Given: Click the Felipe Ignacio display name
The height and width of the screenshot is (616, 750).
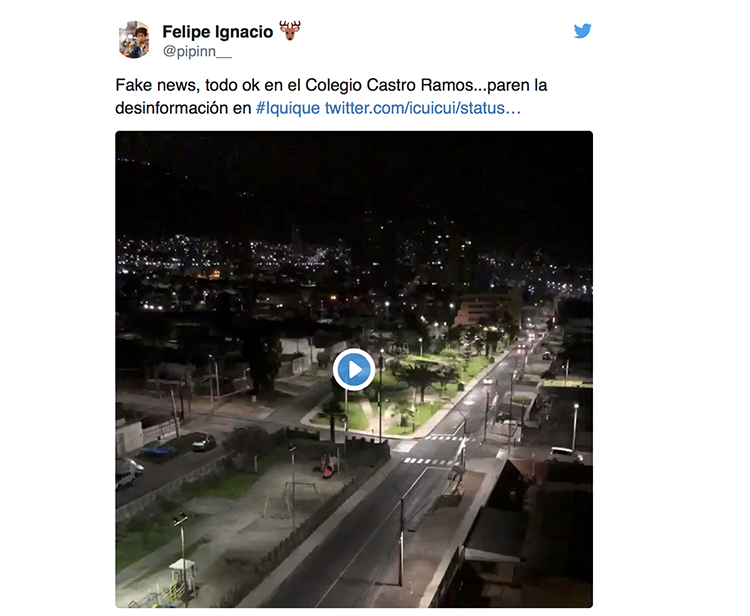Looking at the screenshot, I should [x=218, y=32].
